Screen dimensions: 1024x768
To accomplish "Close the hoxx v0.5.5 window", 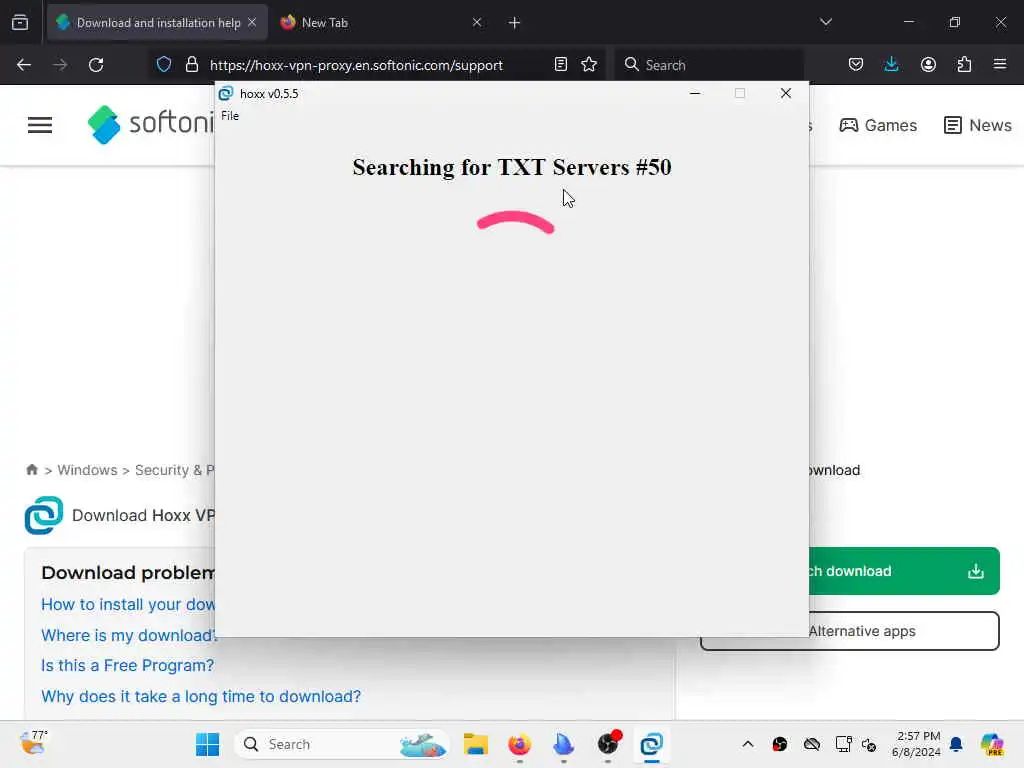I will pyautogui.click(x=786, y=93).
